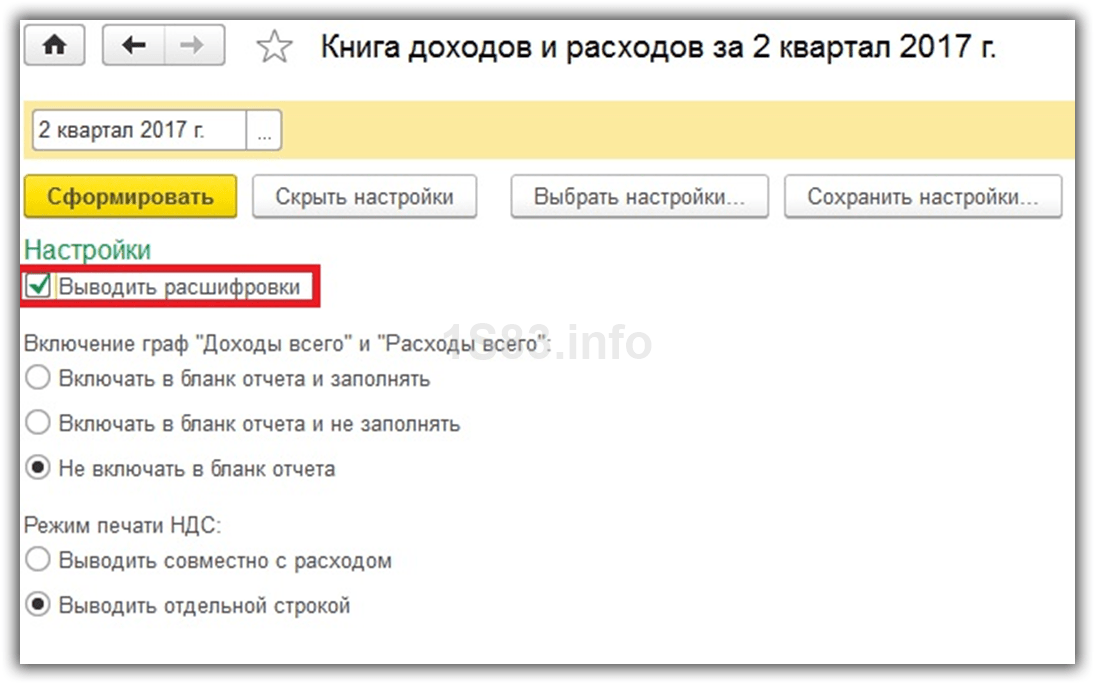Viewport: 1095px width, 684px height.
Task: Click the green Настройки section header
Action: (x=87, y=250)
